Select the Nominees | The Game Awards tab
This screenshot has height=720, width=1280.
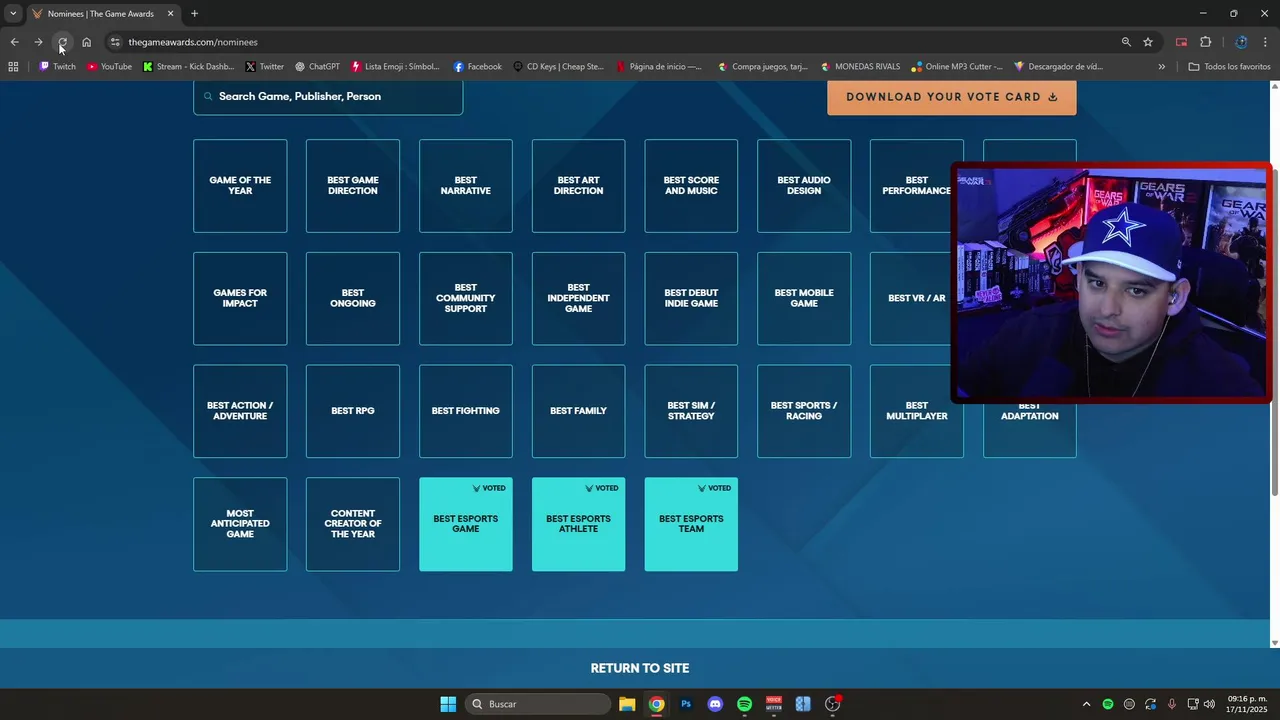102,14
